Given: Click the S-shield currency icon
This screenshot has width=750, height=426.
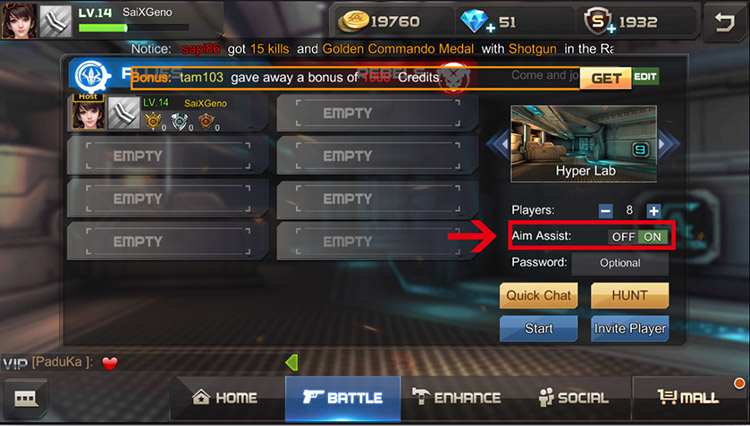Looking at the screenshot, I should tap(598, 22).
